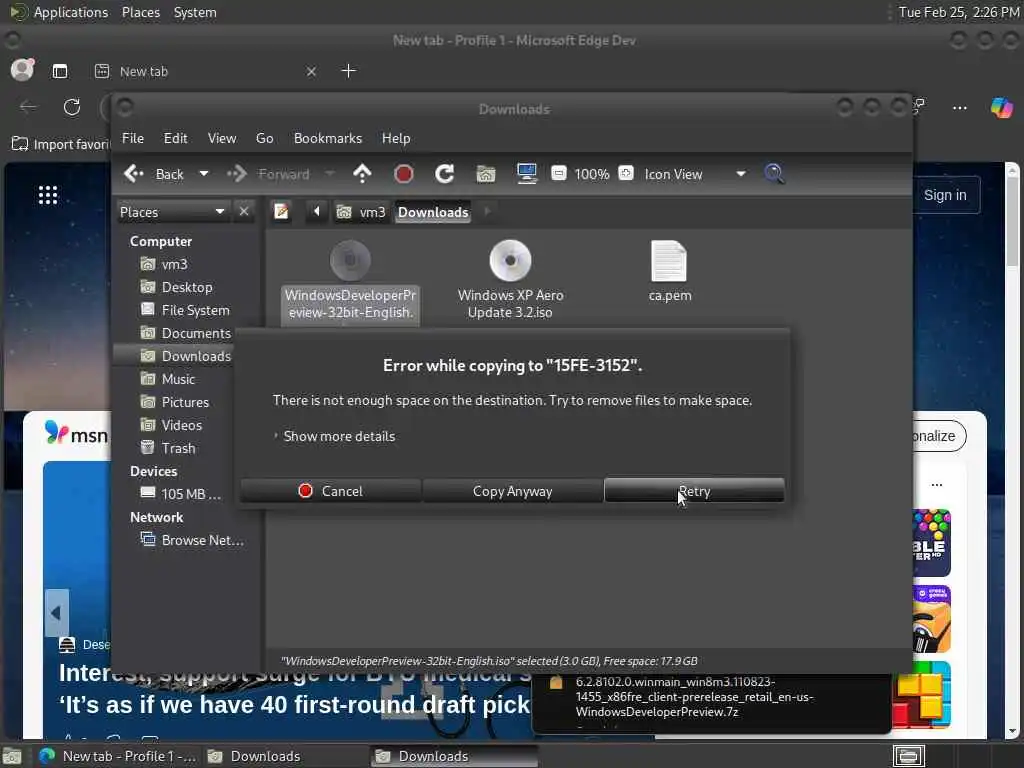Image resolution: width=1024 pixels, height=768 pixels.
Task: Open Edge tab actions menu icon
Action: (60, 71)
